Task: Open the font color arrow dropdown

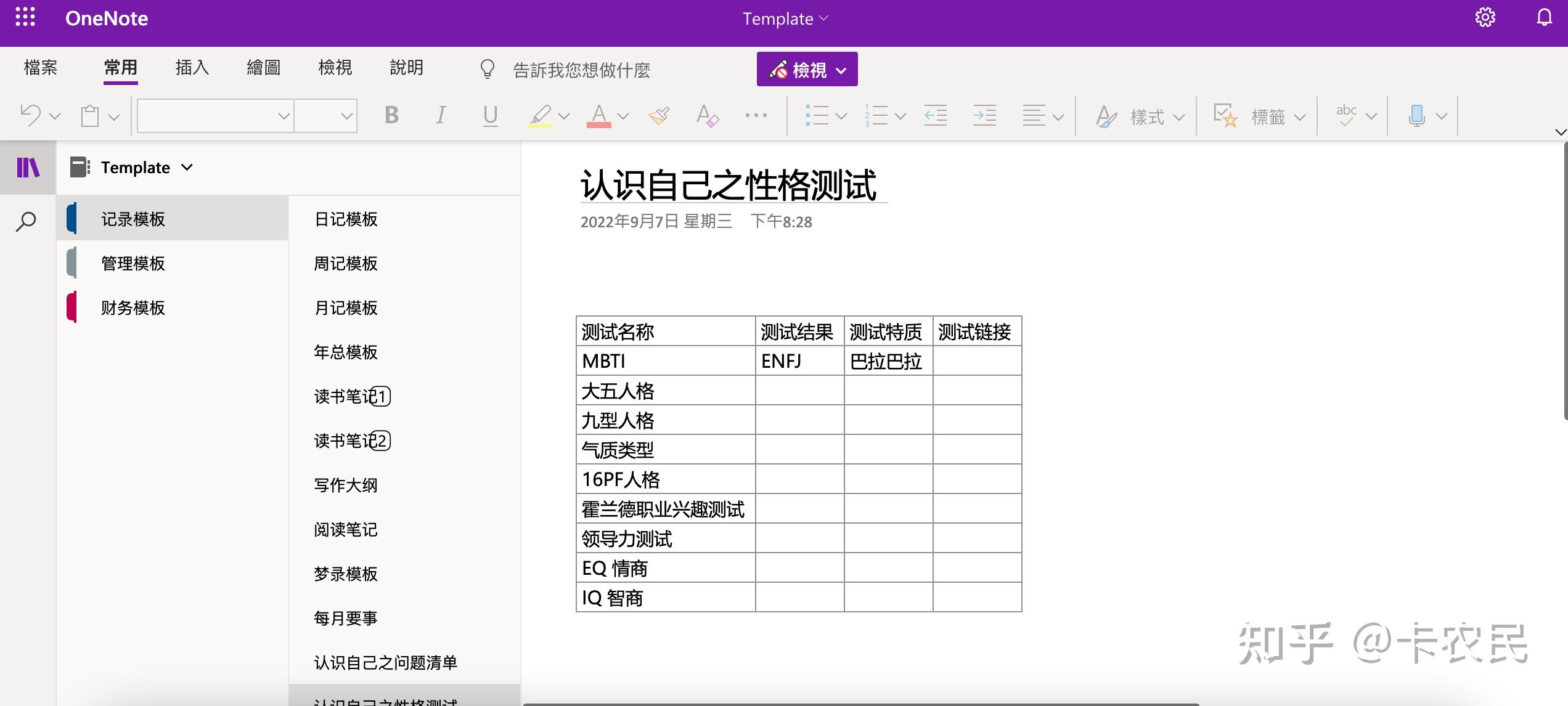Action: (623, 116)
